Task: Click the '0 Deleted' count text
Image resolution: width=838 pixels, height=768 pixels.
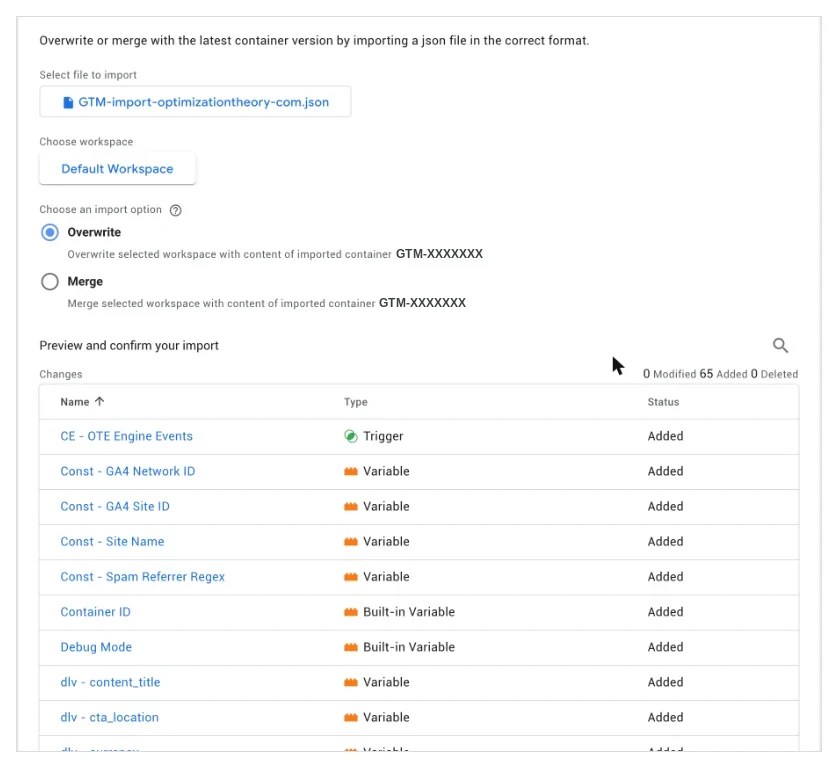Action: click(774, 374)
